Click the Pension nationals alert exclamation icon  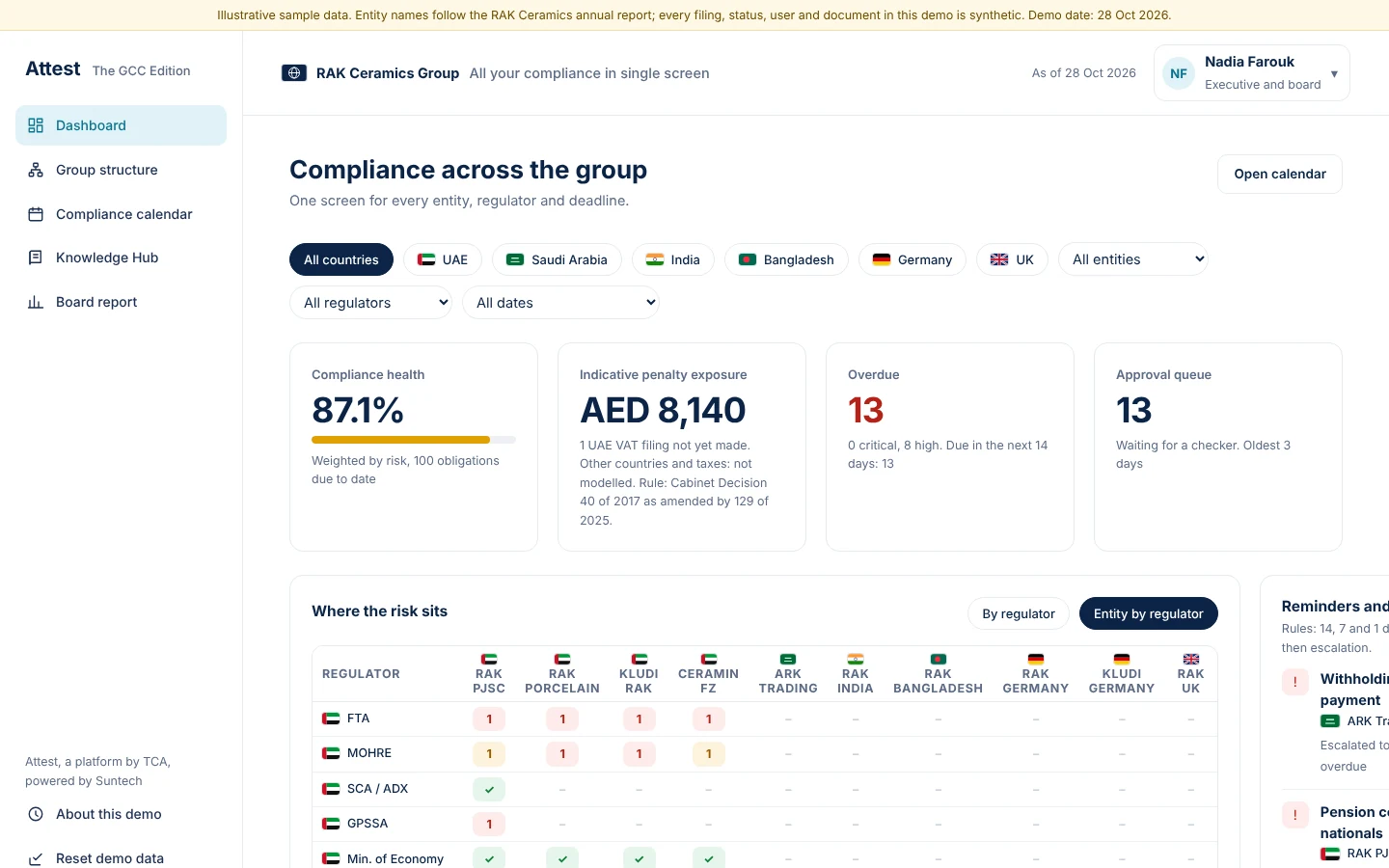(1294, 815)
